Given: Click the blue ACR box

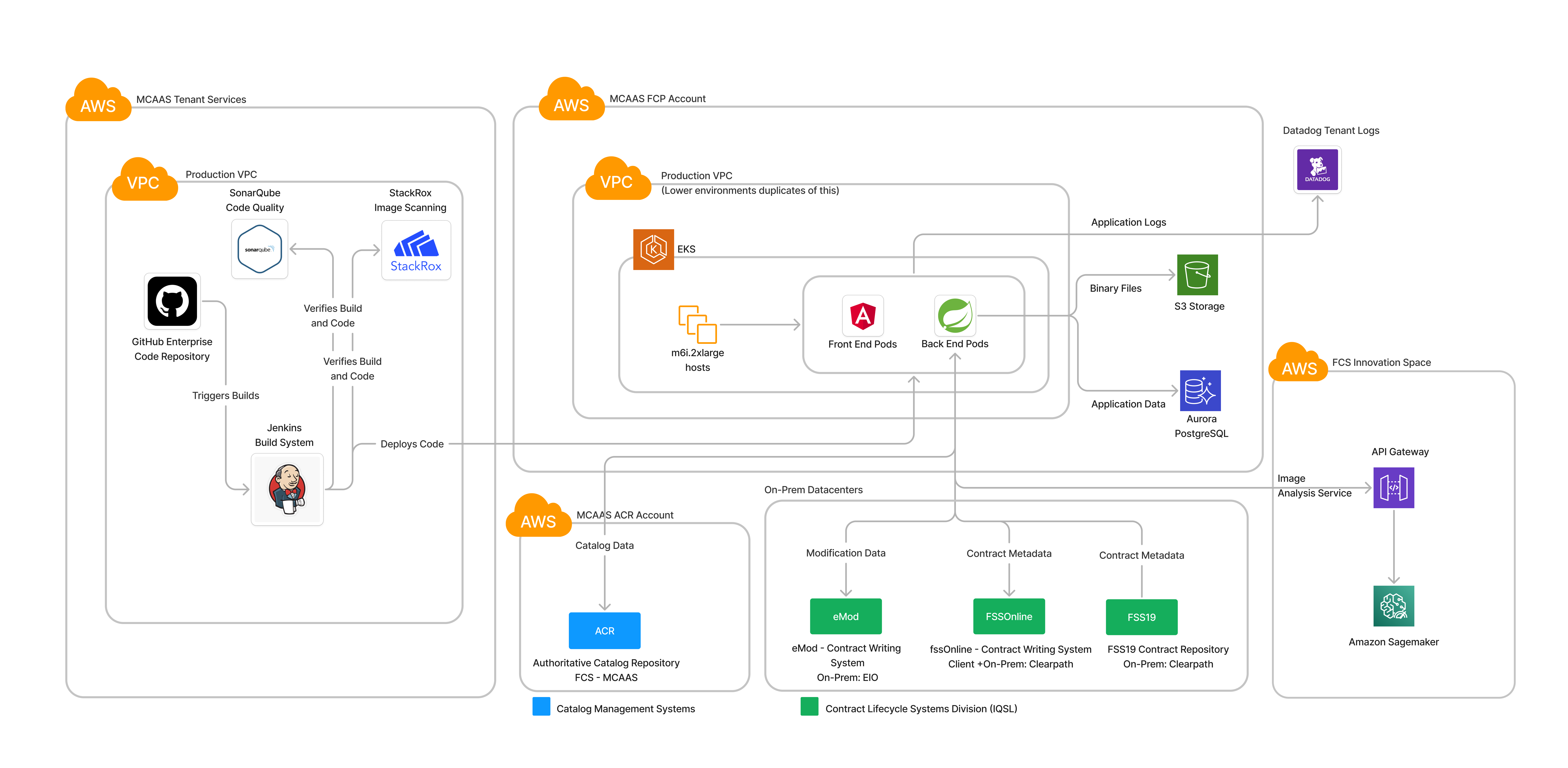Looking at the screenshot, I should click(x=604, y=631).
